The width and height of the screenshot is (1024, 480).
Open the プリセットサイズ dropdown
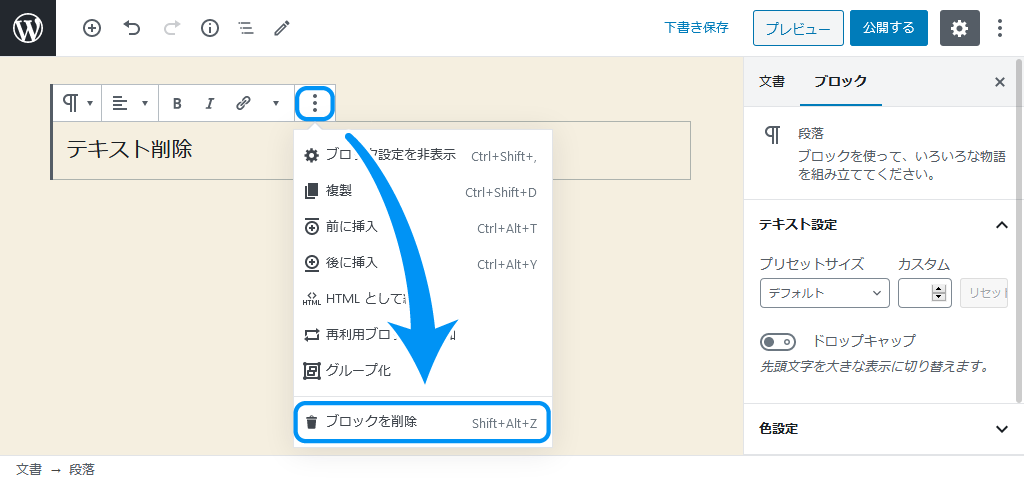[825, 293]
